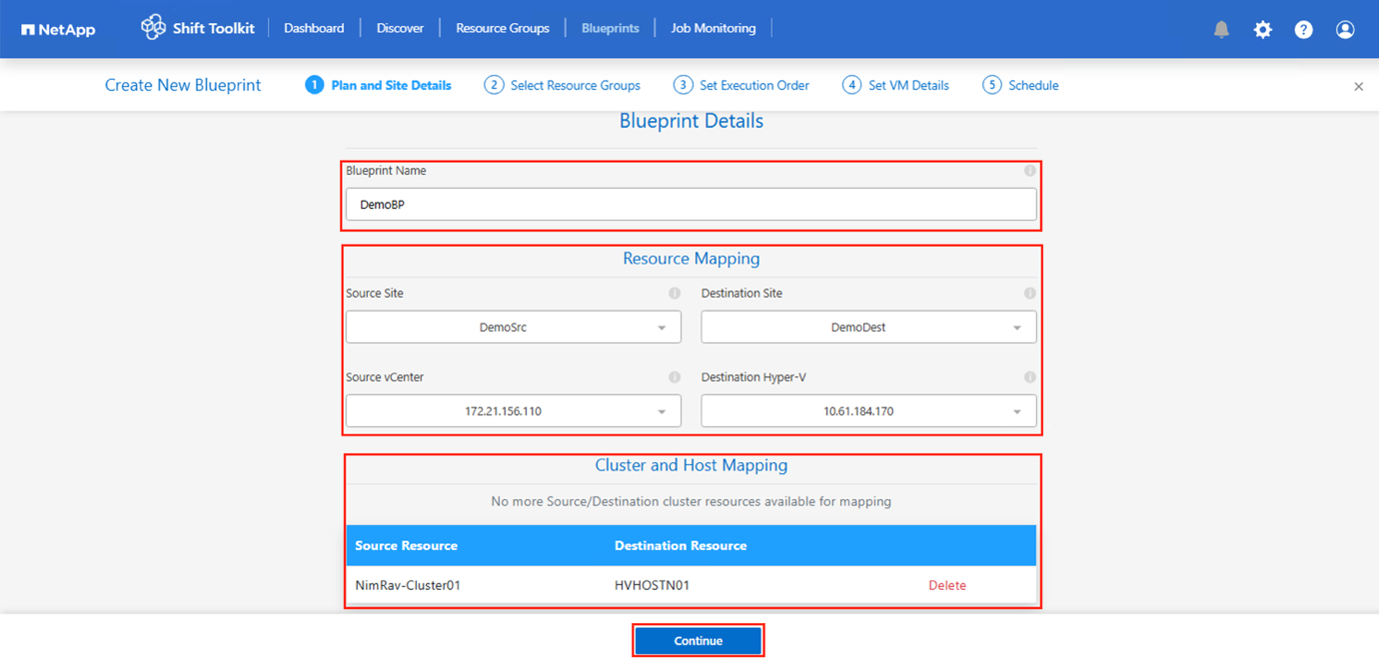Click the Blueprint Name input field

691,205
